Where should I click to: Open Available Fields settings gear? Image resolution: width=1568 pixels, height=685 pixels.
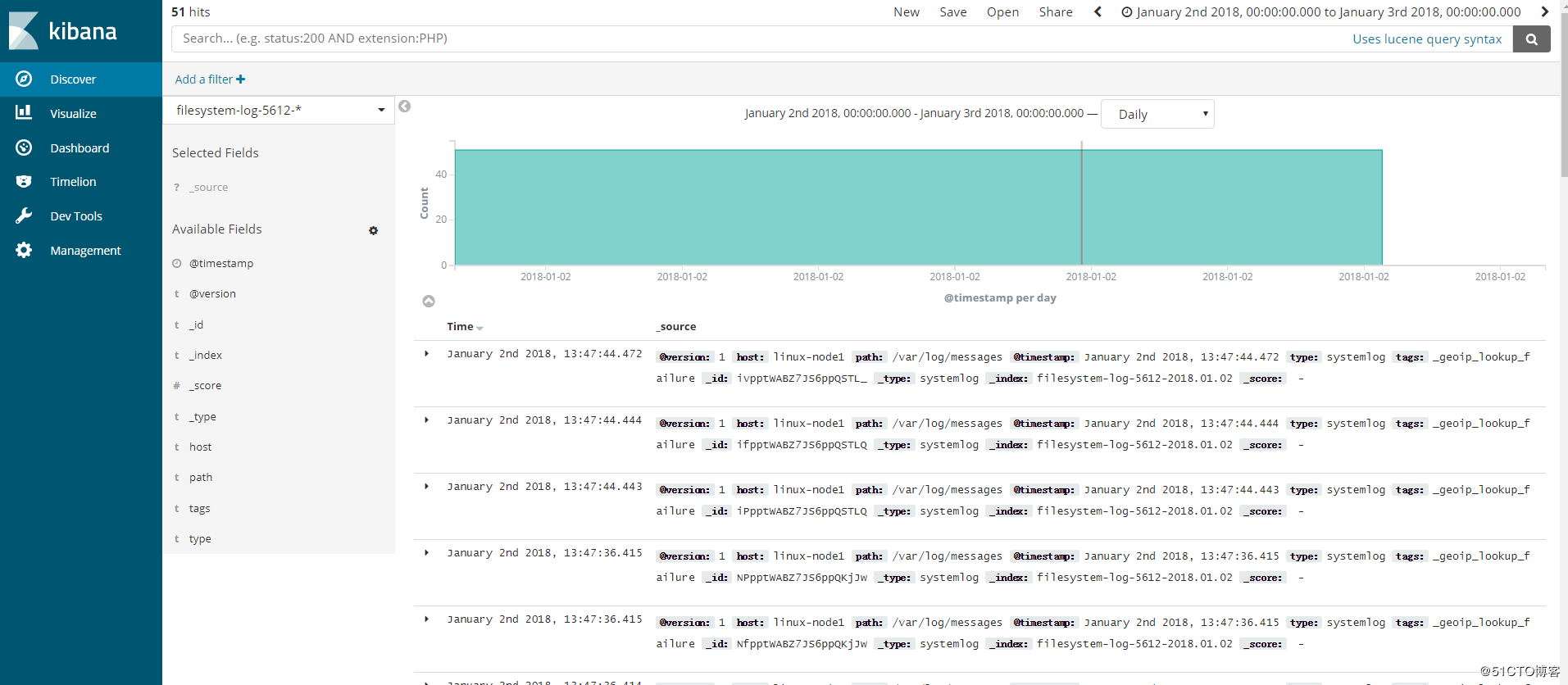coord(373,230)
